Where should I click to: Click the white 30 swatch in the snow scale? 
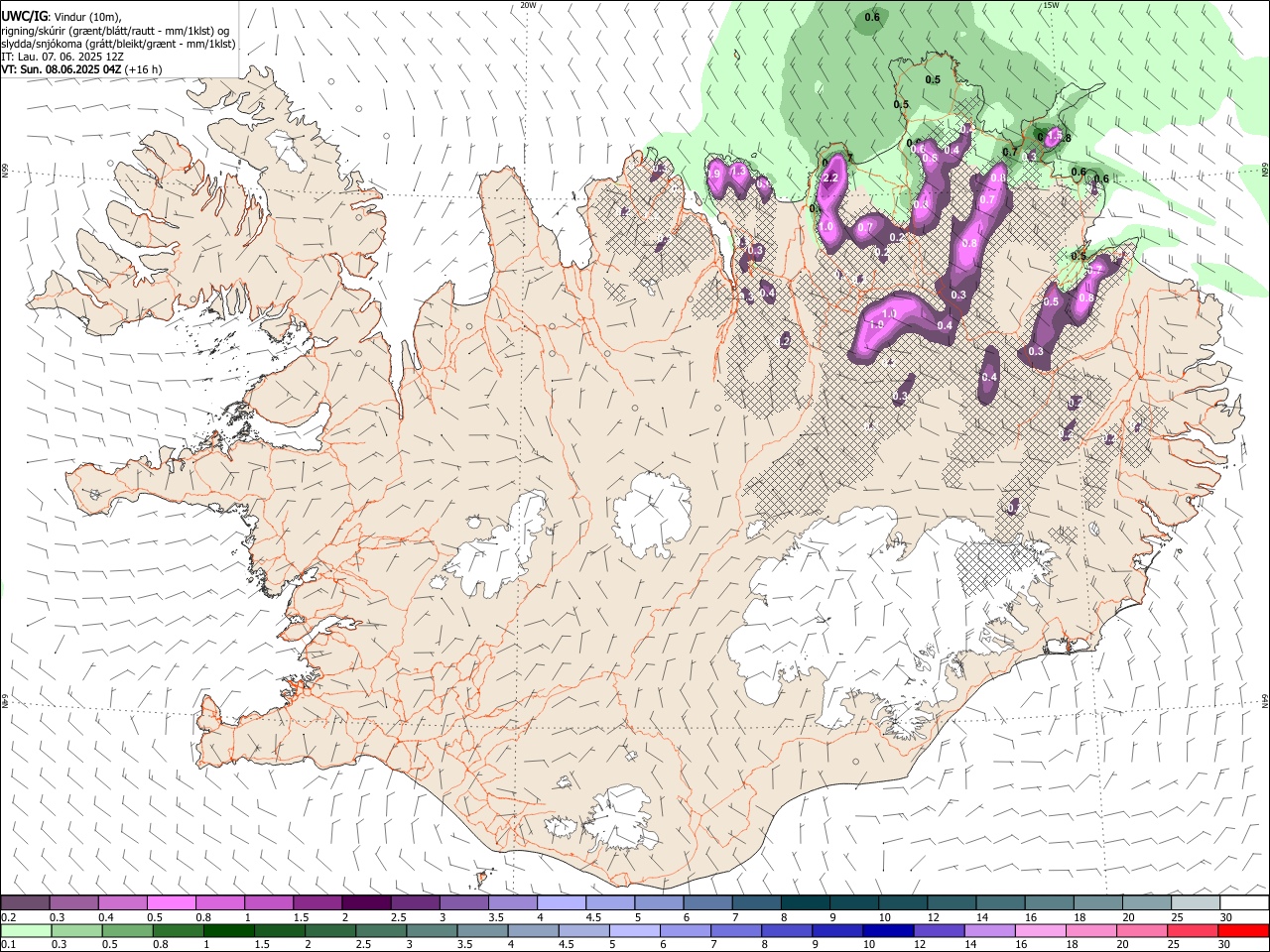(1244, 902)
